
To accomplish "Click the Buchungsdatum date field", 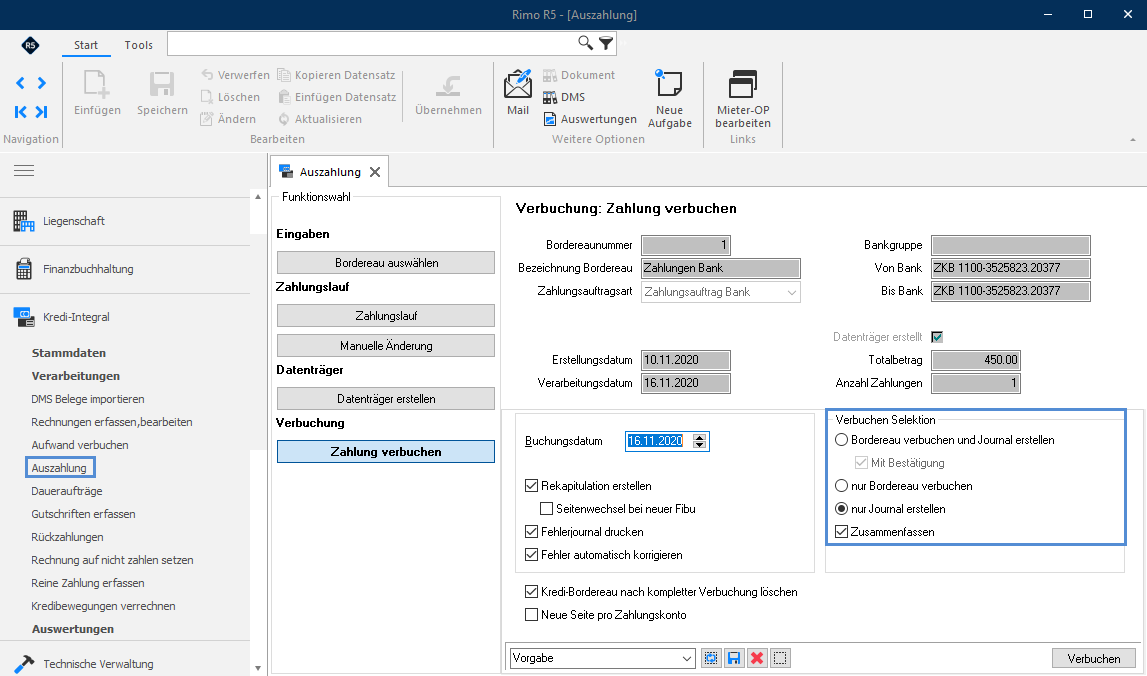I will coord(655,441).
